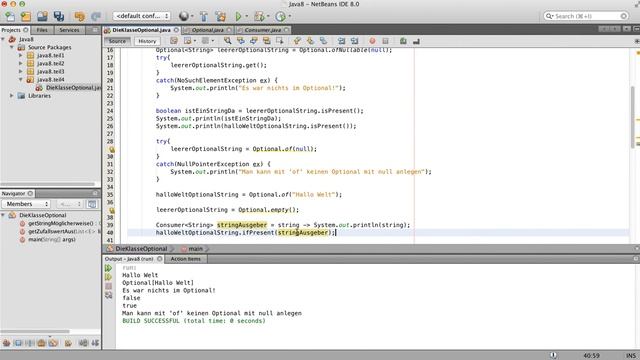Image resolution: width=640 pixels, height=360 pixels.
Task: Switch editor to History view
Action: click(147, 41)
